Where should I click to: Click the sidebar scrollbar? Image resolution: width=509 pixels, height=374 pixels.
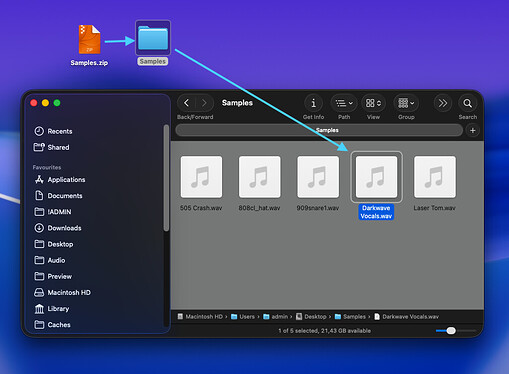pos(166,178)
